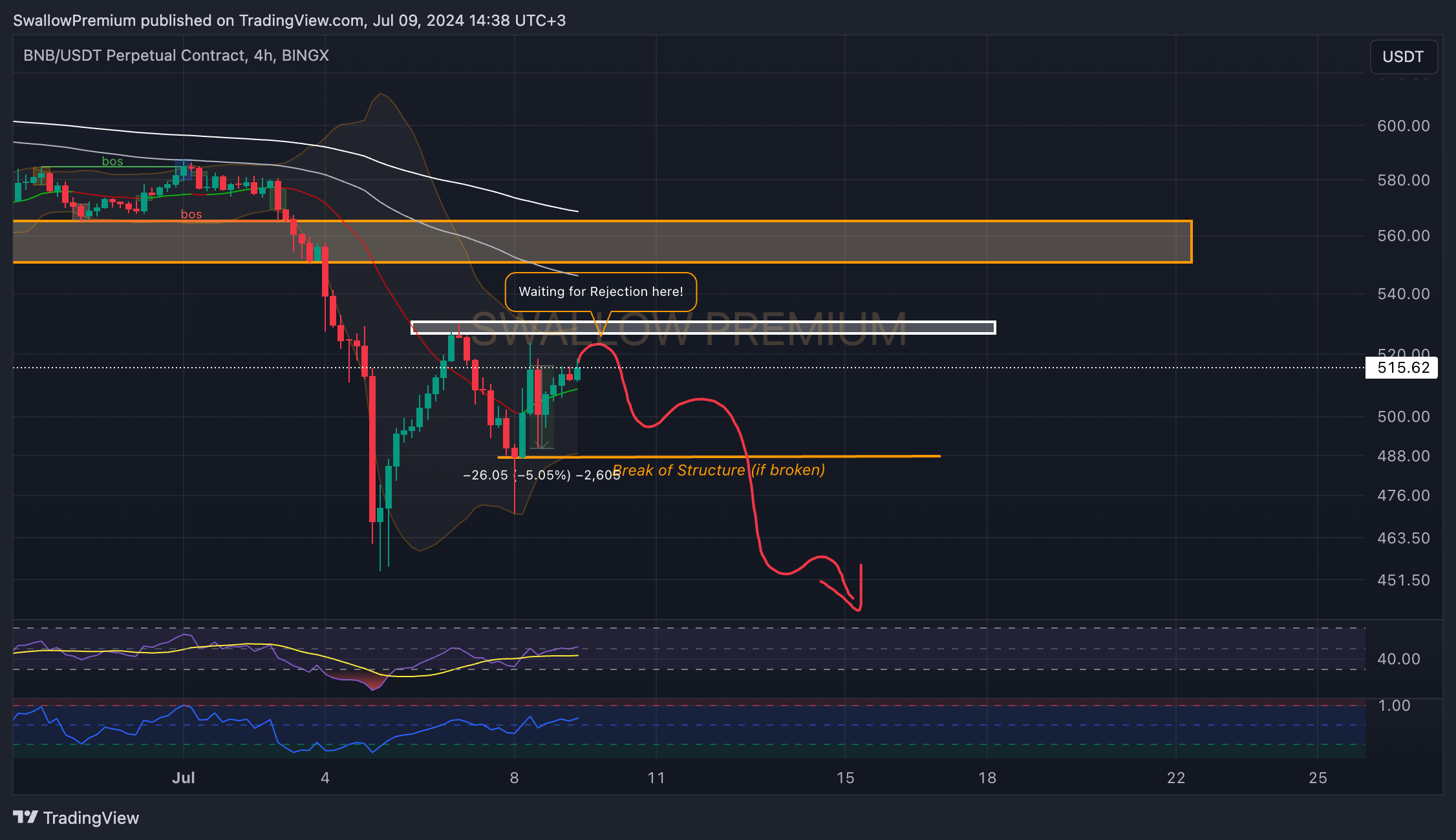
Task: Click the 1.00 oscillator axis label
Action: [1394, 706]
